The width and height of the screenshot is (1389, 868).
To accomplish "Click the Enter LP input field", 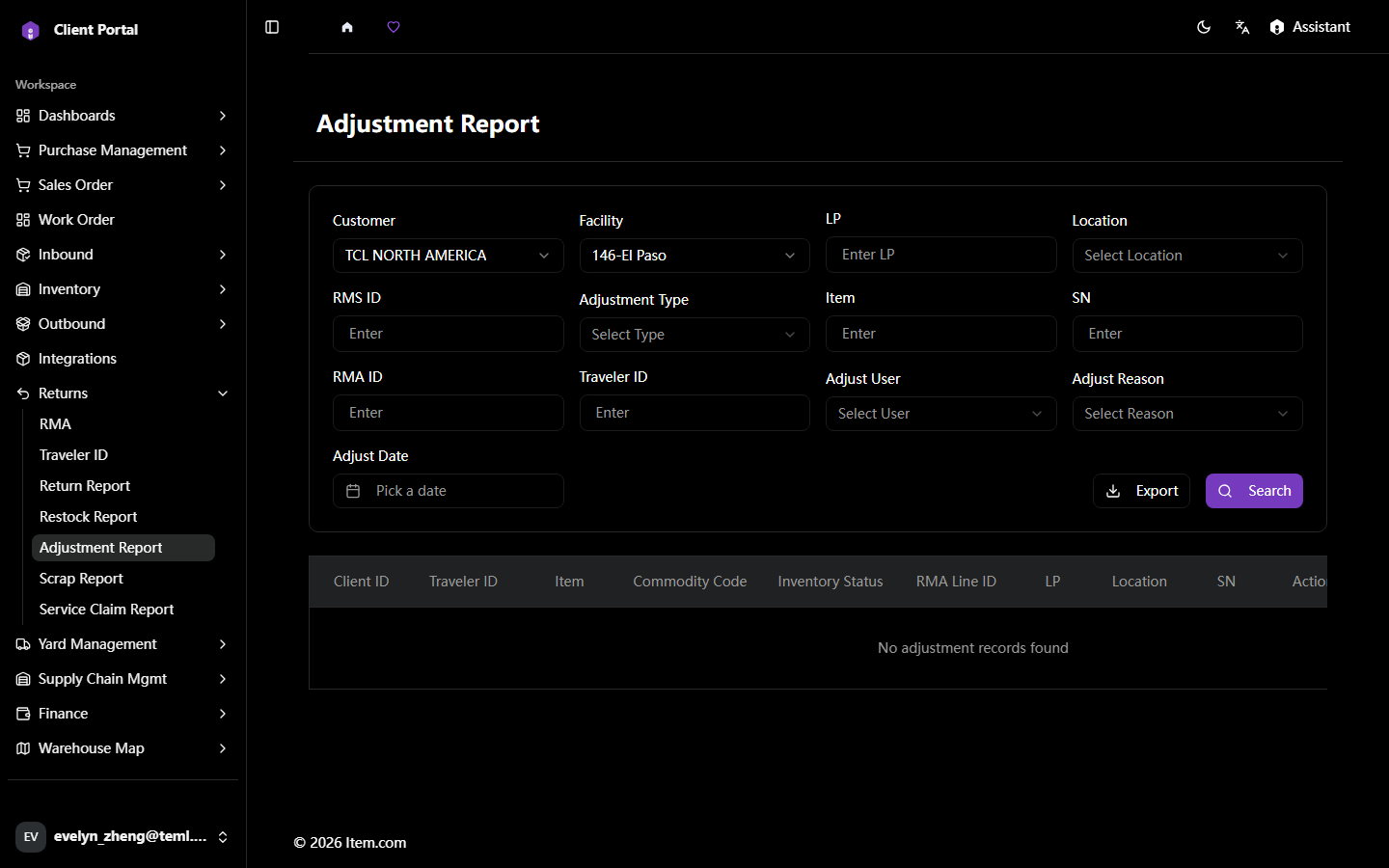I will coord(940,255).
